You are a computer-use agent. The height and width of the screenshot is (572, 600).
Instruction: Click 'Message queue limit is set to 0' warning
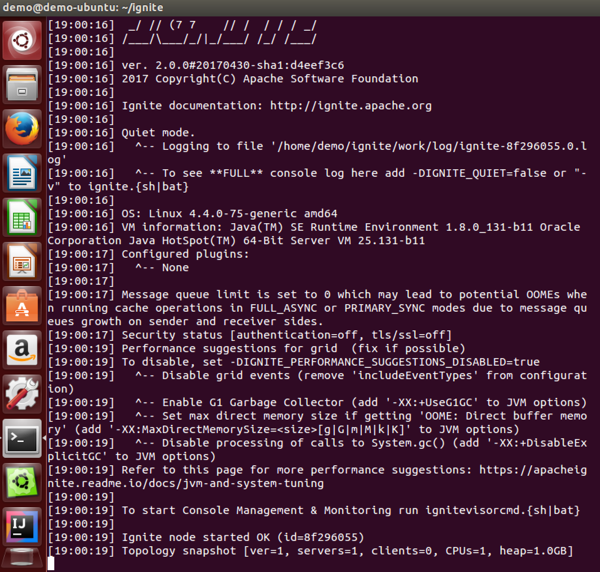(x=226, y=295)
